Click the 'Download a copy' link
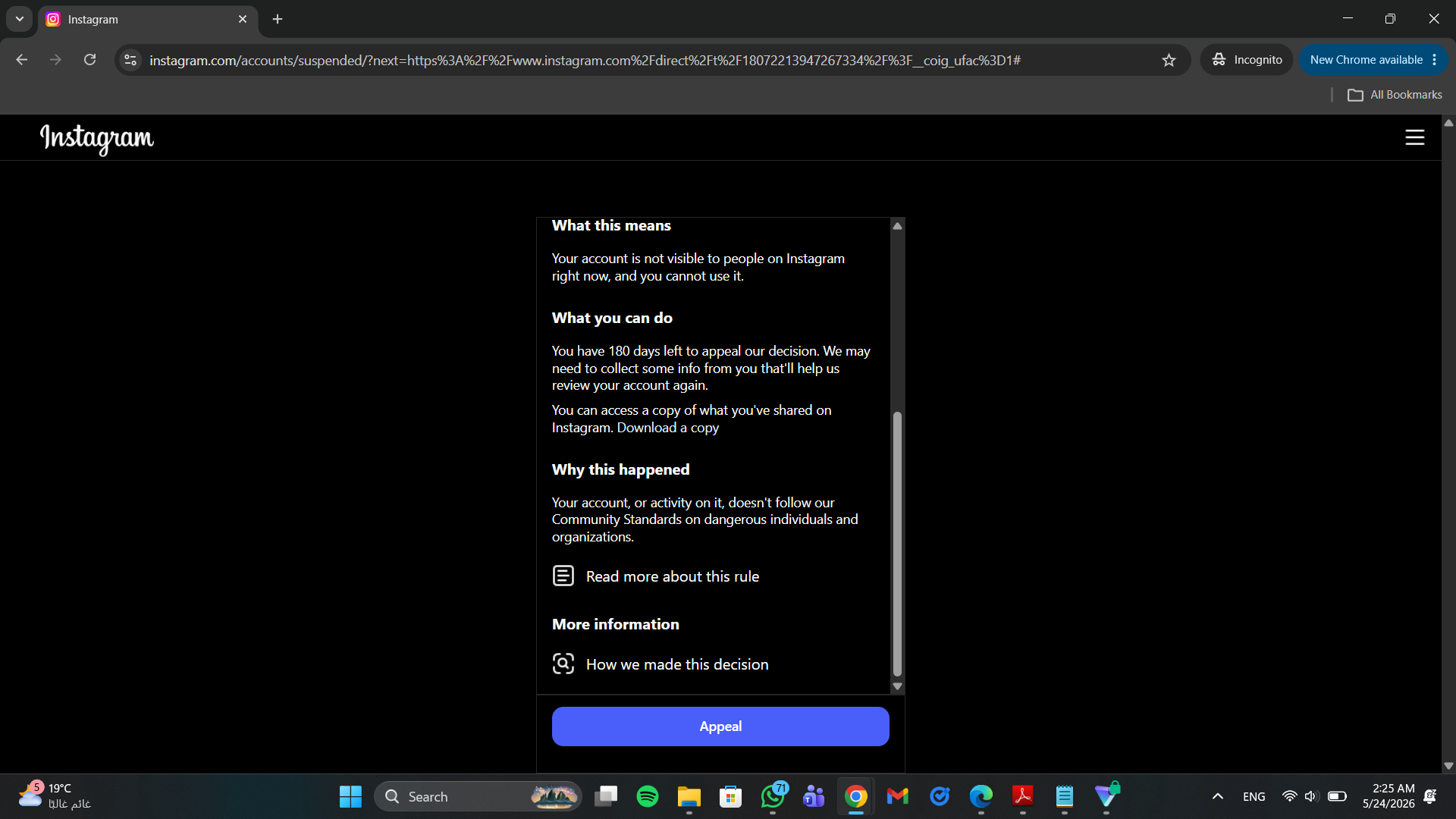1456x819 pixels. (x=668, y=428)
